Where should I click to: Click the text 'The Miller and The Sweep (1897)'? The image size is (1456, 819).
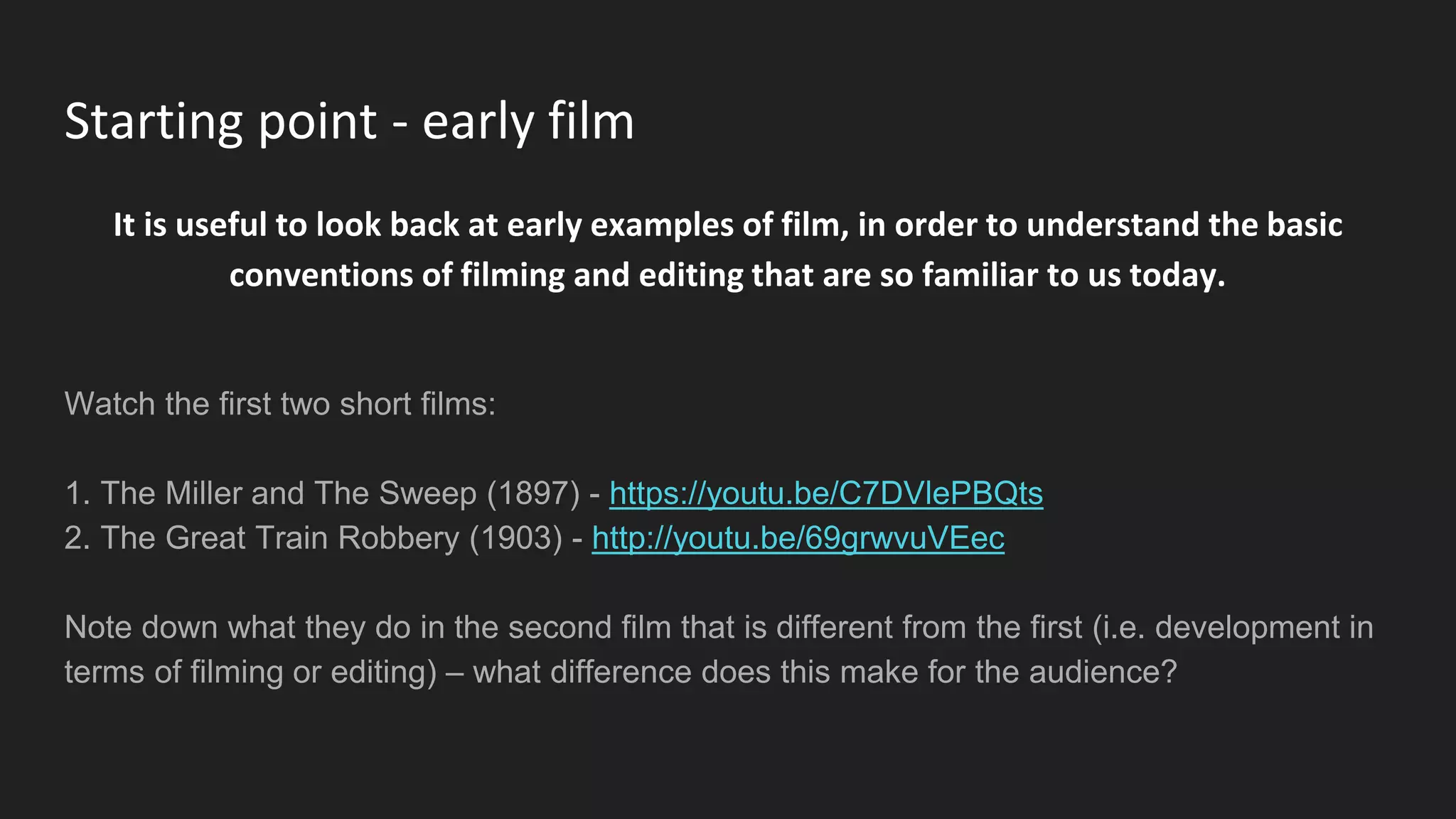pos(340,493)
